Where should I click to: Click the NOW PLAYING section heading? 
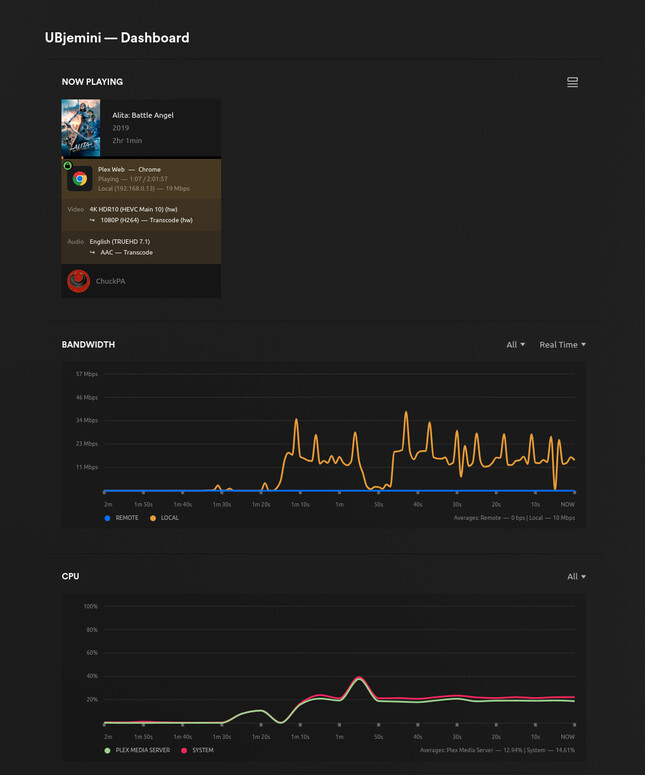(92, 82)
